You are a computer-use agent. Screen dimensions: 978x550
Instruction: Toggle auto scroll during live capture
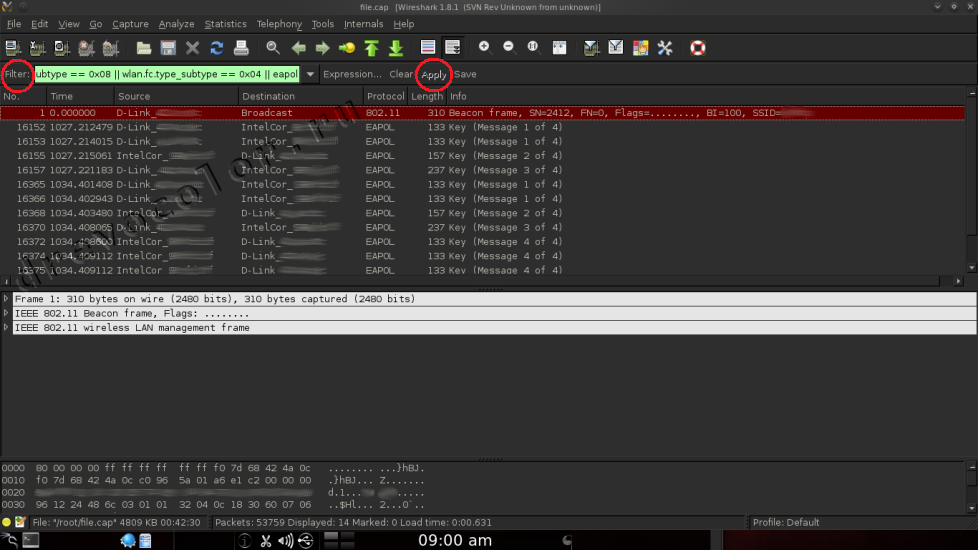click(453, 47)
